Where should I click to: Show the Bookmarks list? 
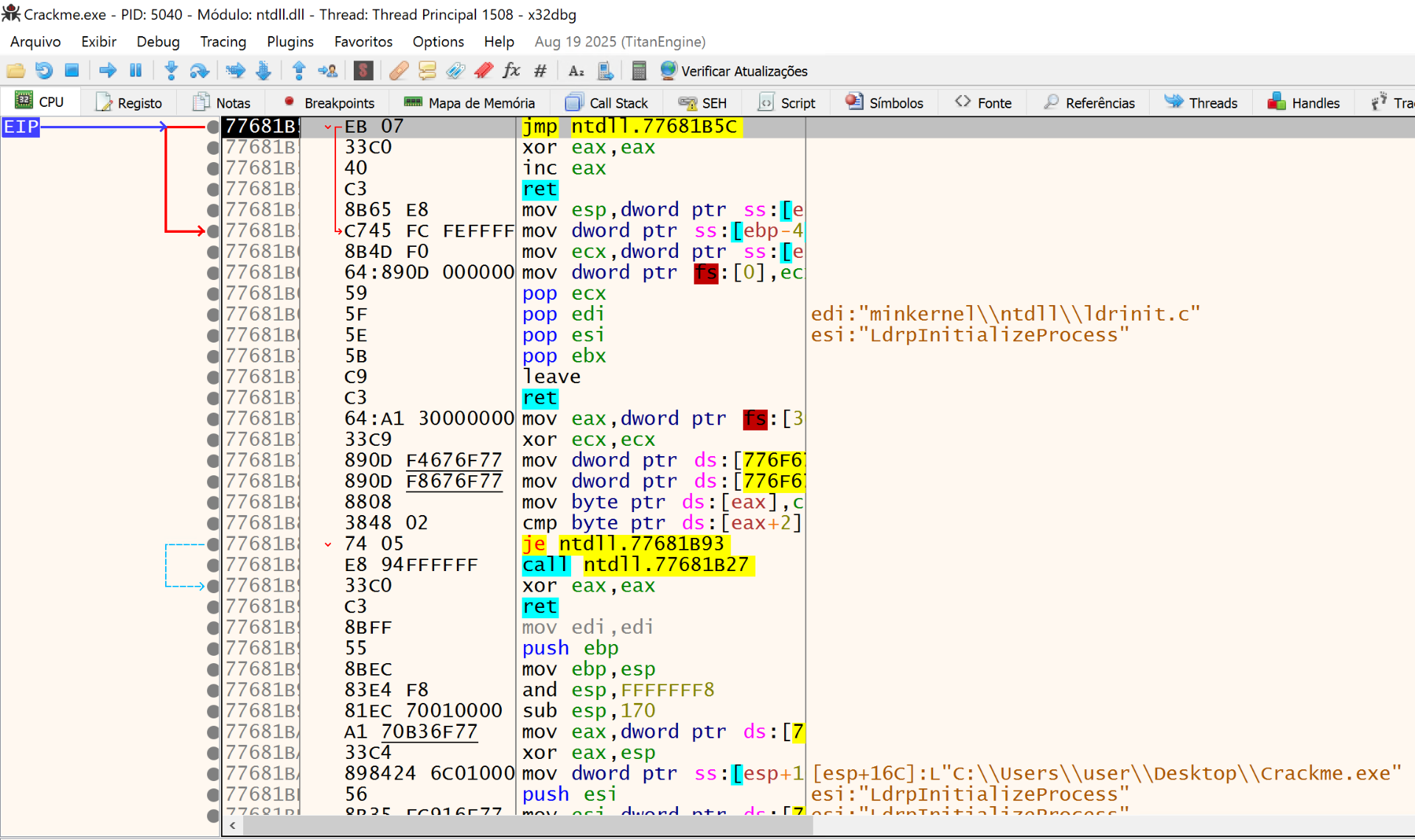pos(483,71)
